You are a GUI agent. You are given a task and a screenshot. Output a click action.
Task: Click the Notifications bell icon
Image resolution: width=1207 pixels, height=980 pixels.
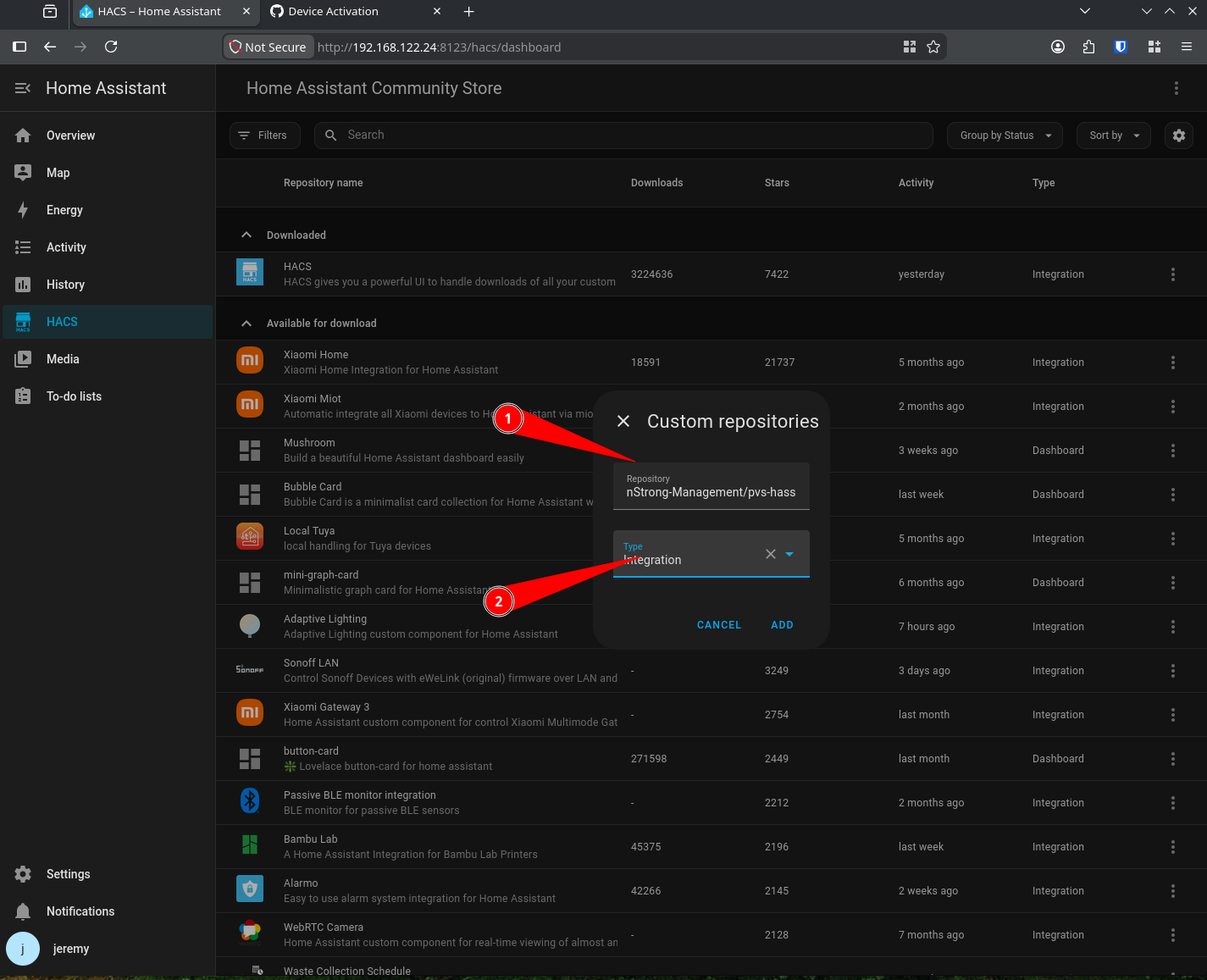[23, 911]
